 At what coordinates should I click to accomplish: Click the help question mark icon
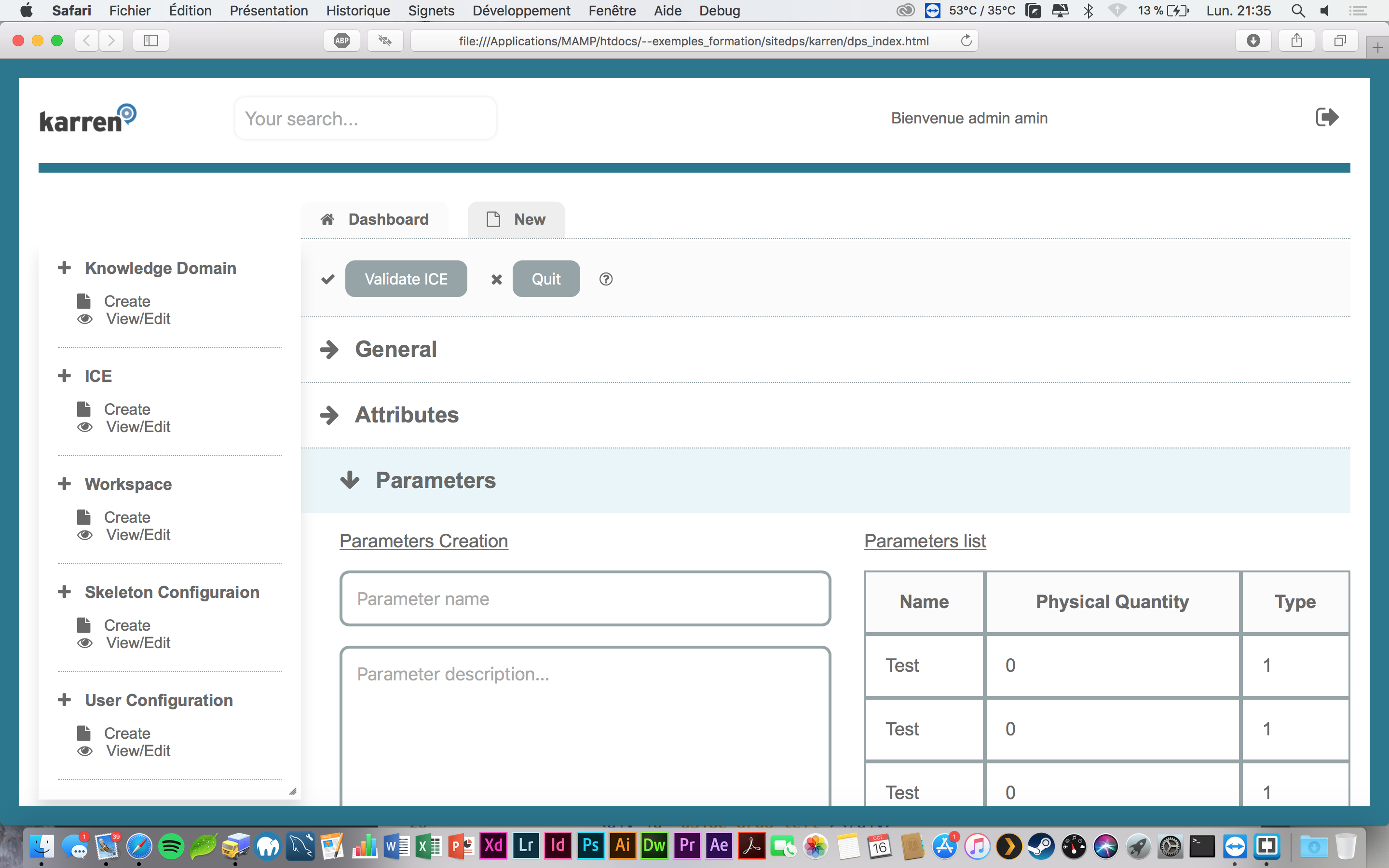pos(606,279)
